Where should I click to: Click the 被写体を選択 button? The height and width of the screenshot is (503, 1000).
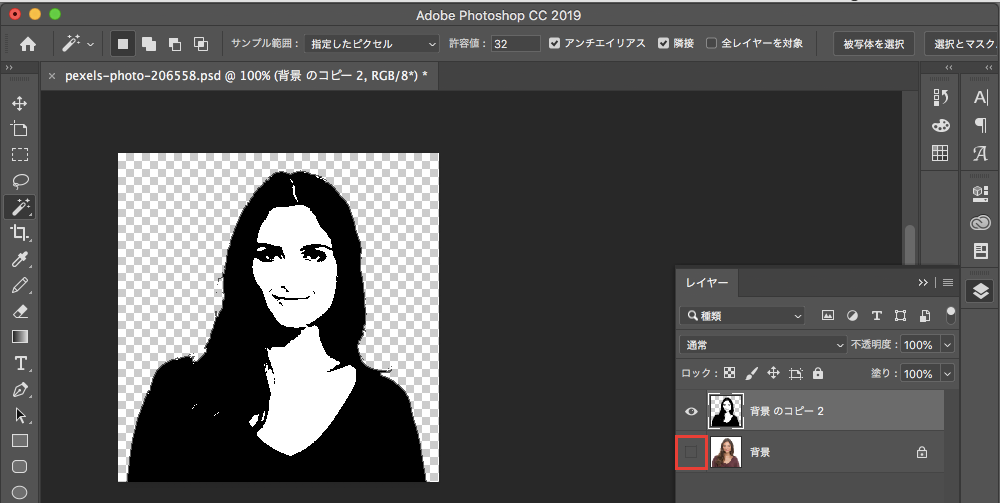pyautogui.click(x=873, y=44)
